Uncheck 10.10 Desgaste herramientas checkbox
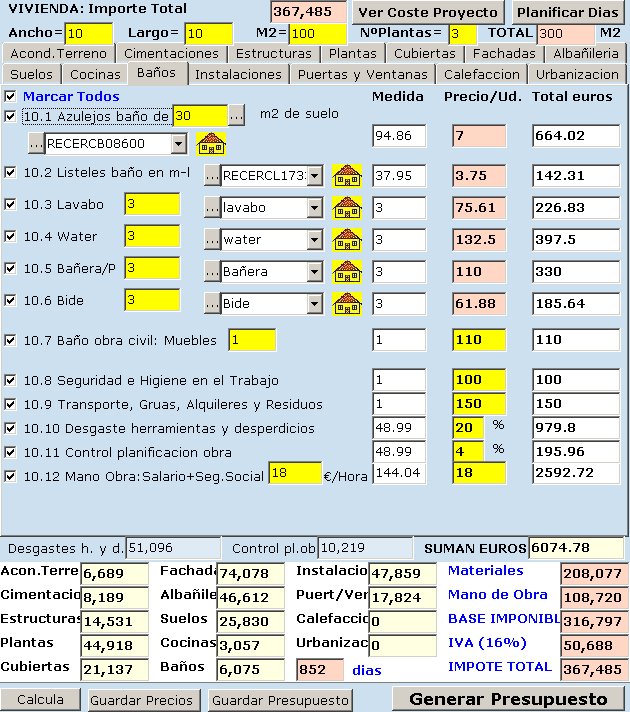This screenshot has height=712, width=630. 10,428
